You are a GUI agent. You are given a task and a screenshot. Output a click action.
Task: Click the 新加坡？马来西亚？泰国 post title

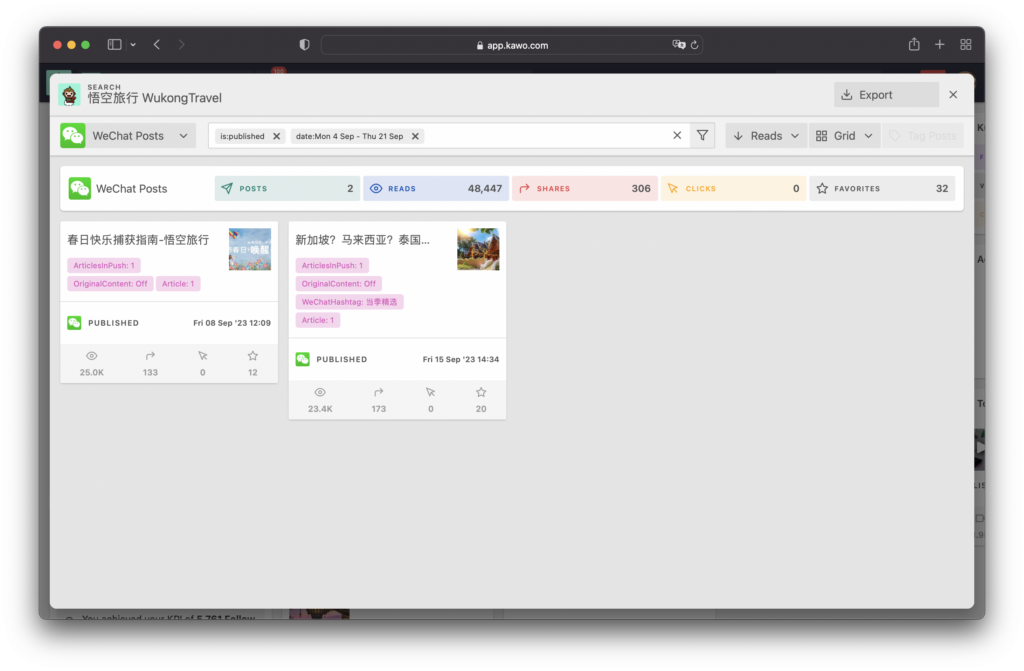click(x=362, y=240)
